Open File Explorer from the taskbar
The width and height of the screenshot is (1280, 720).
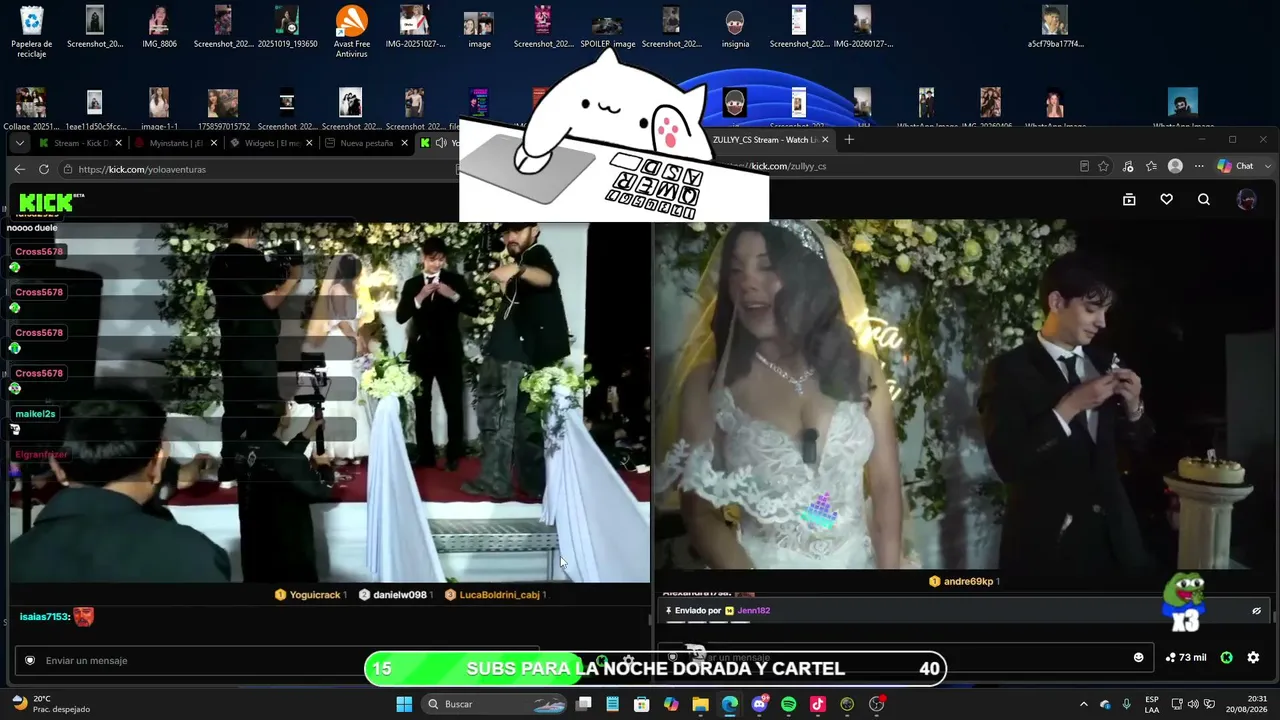click(x=700, y=704)
